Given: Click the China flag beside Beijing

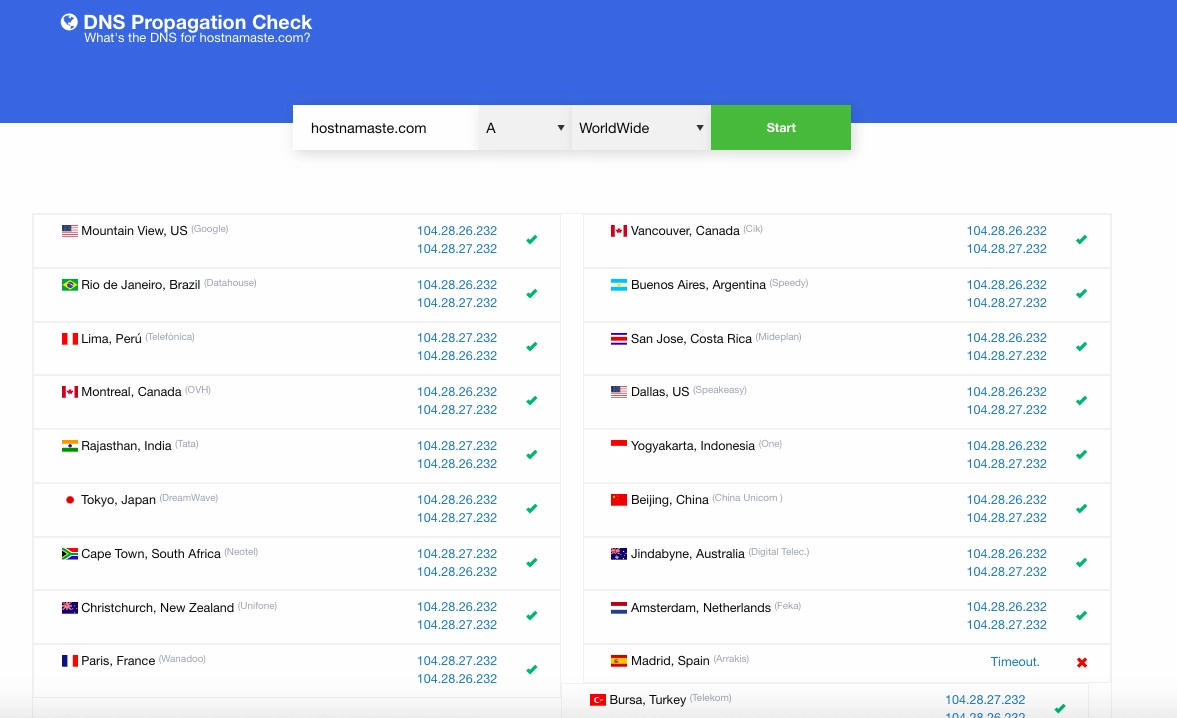Looking at the screenshot, I should coord(619,500).
